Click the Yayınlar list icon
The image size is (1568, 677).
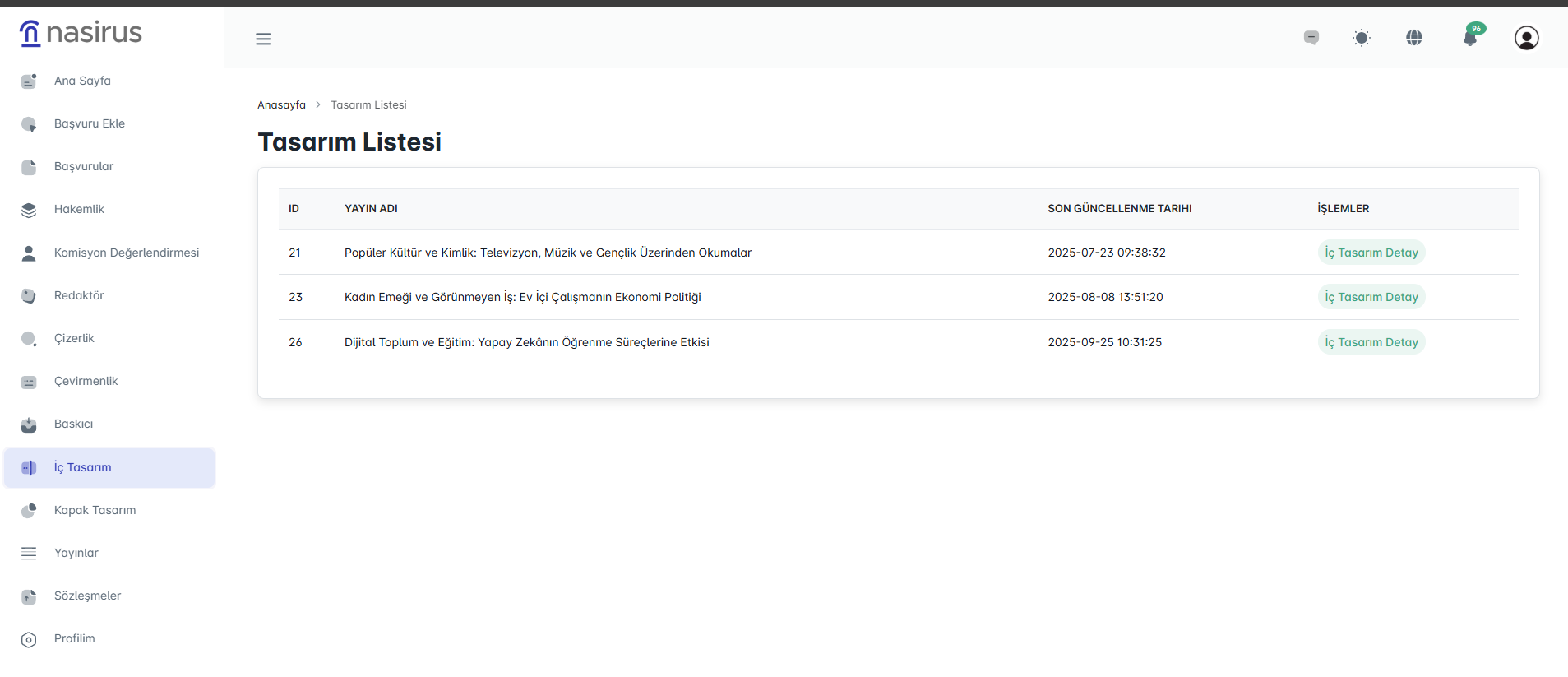tap(29, 554)
